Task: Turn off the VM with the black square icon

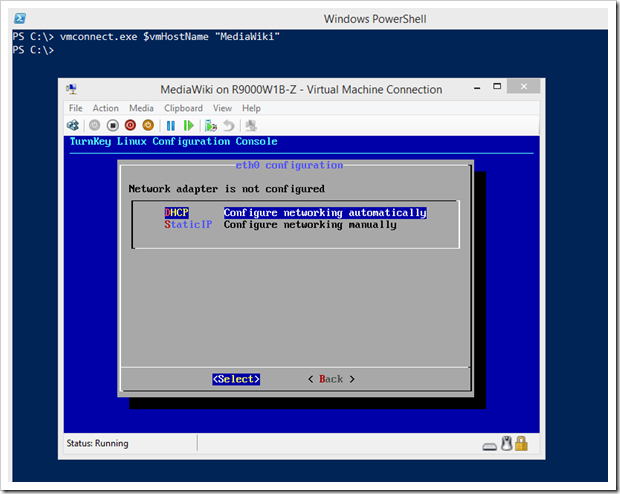Action: pos(113,126)
